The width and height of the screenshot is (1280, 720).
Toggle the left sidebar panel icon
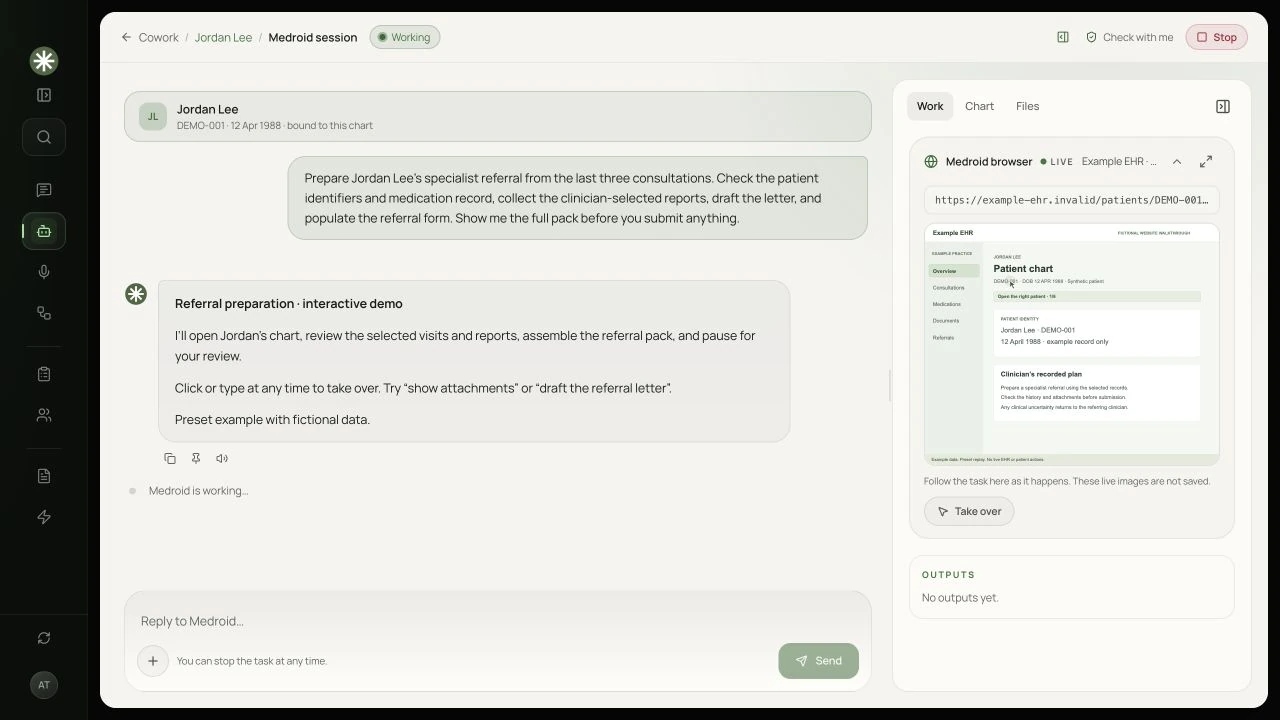click(x=44, y=95)
